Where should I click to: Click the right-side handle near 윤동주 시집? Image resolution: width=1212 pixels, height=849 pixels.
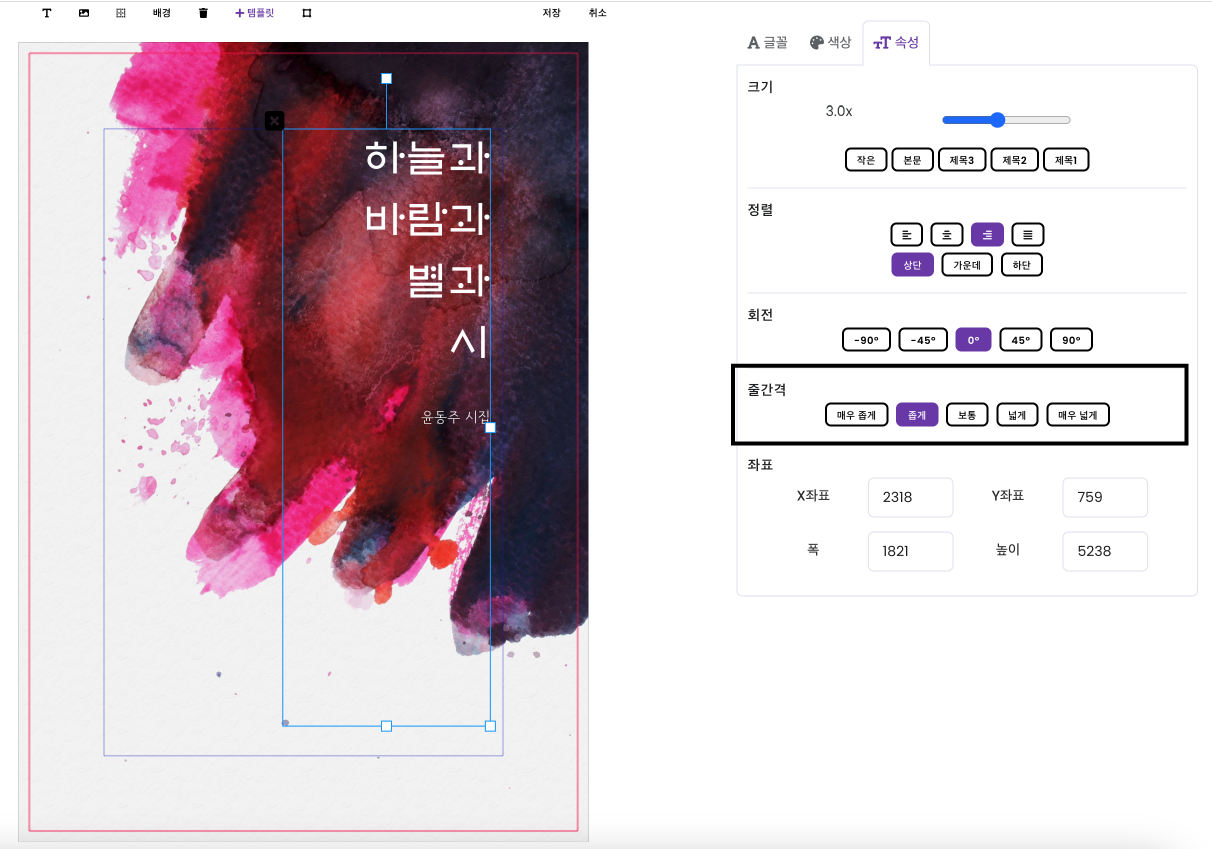[x=490, y=427]
